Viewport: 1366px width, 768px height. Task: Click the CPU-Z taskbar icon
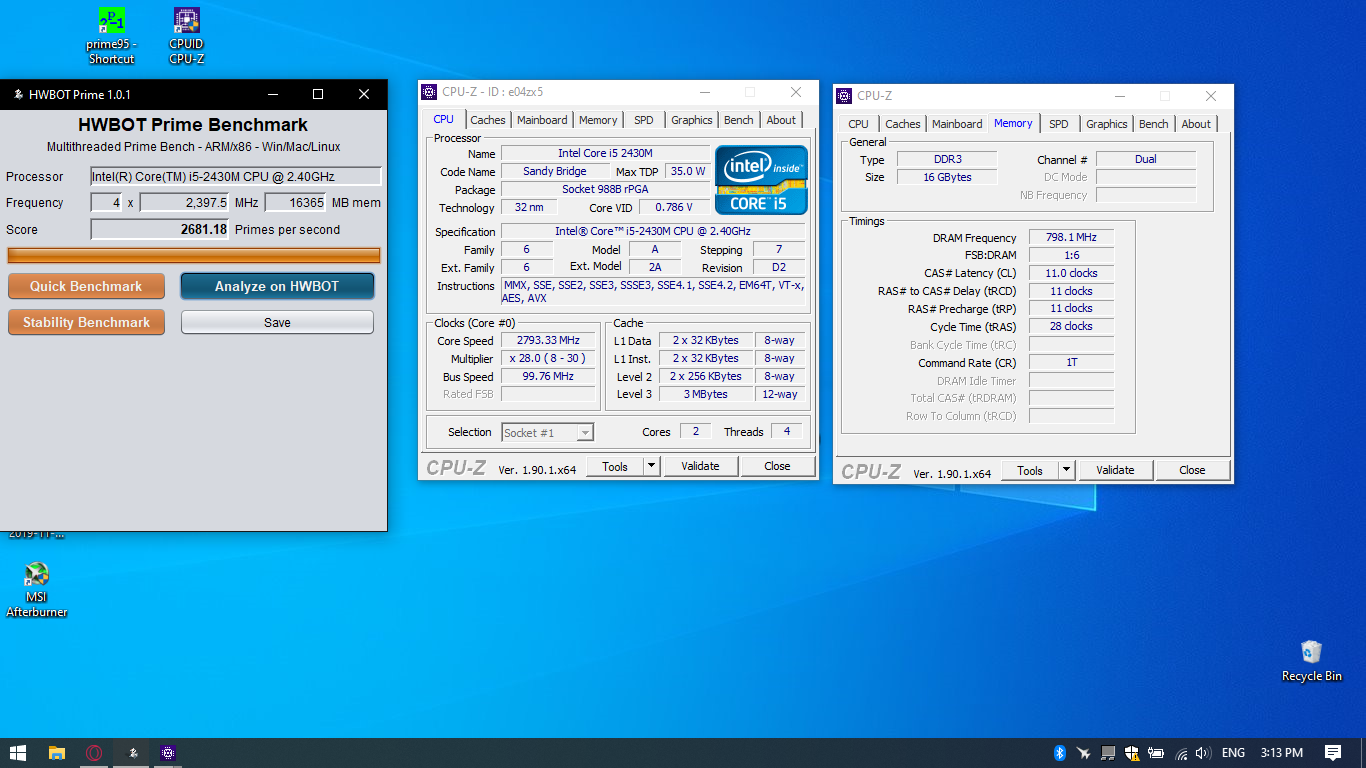point(168,753)
